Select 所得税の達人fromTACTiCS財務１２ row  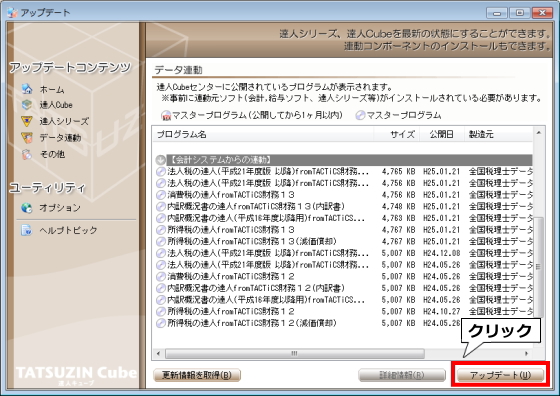pos(344,311)
